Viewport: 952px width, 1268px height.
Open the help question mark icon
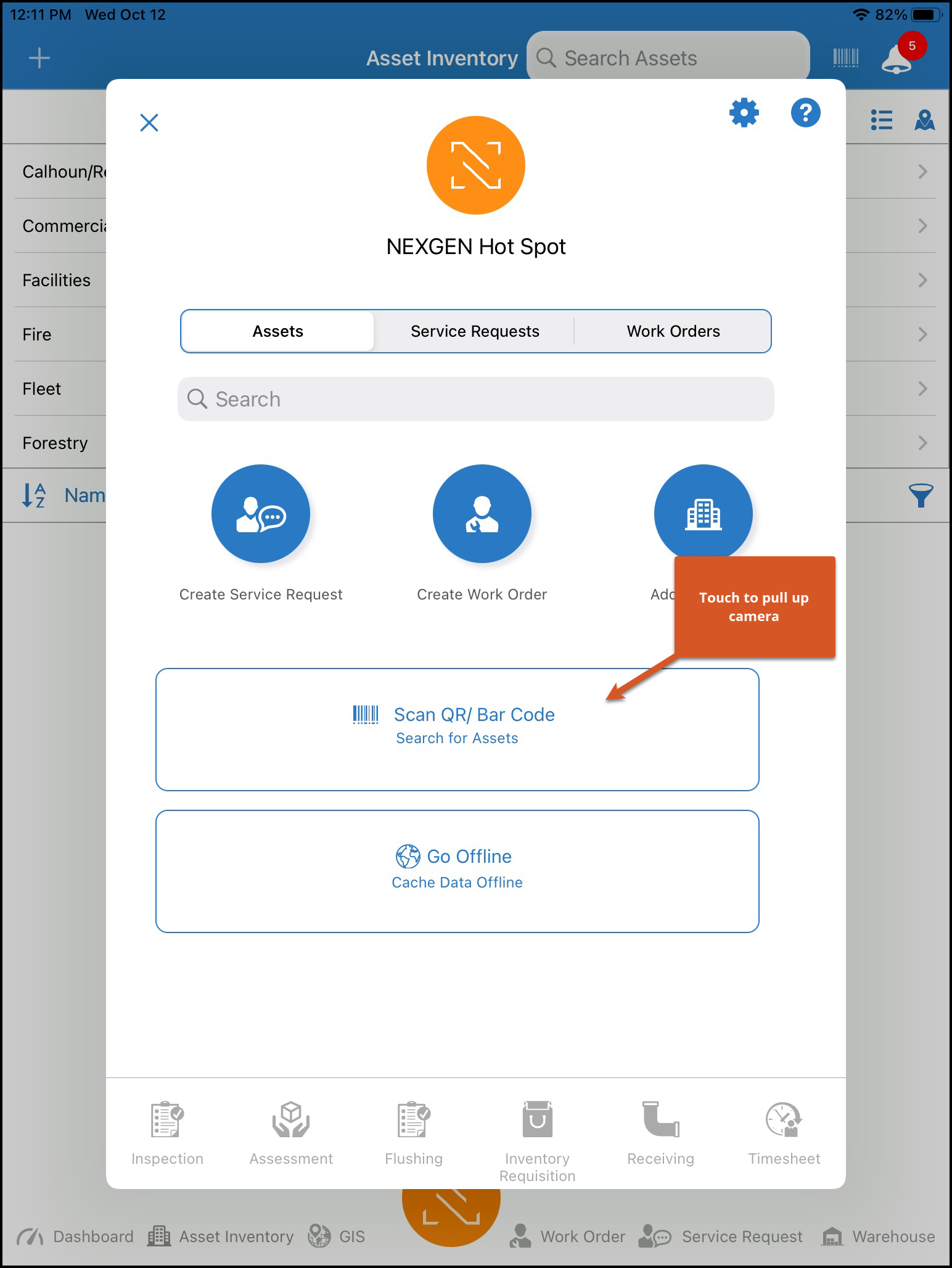click(805, 113)
